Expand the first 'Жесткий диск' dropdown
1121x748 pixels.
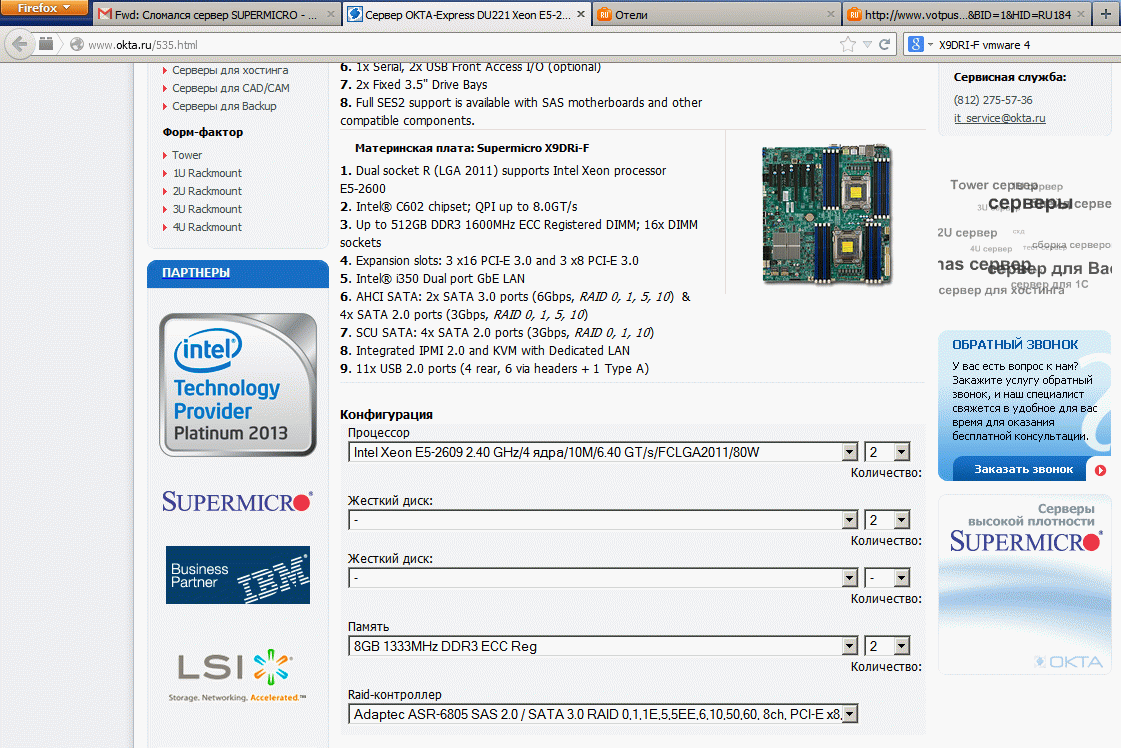(x=603, y=520)
